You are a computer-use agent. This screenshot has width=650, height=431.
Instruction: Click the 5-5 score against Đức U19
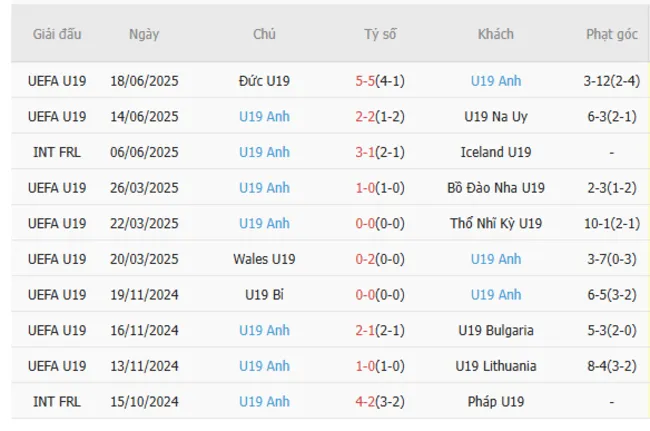tap(368, 78)
